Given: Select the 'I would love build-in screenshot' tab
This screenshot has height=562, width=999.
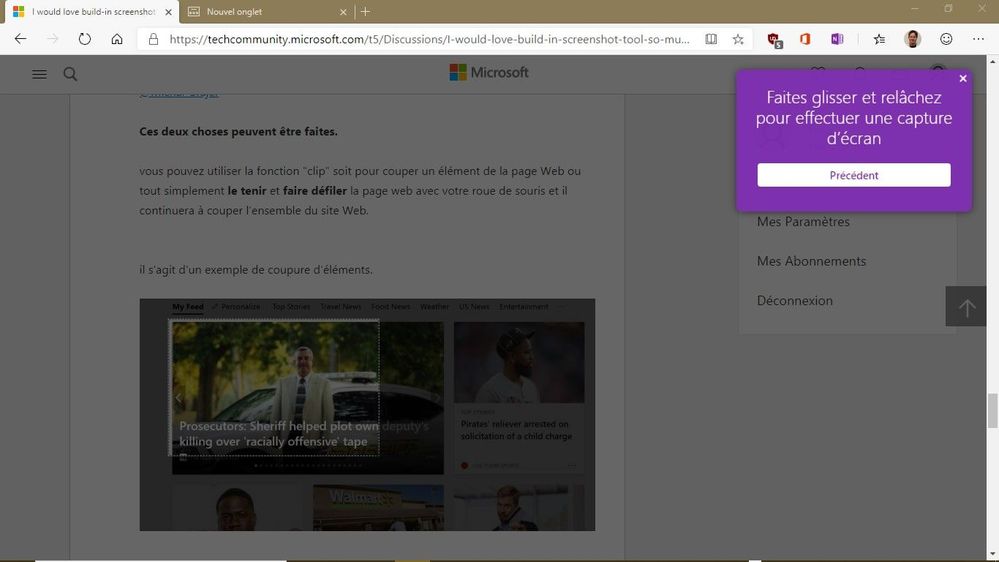Looking at the screenshot, I should (x=92, y=11).
